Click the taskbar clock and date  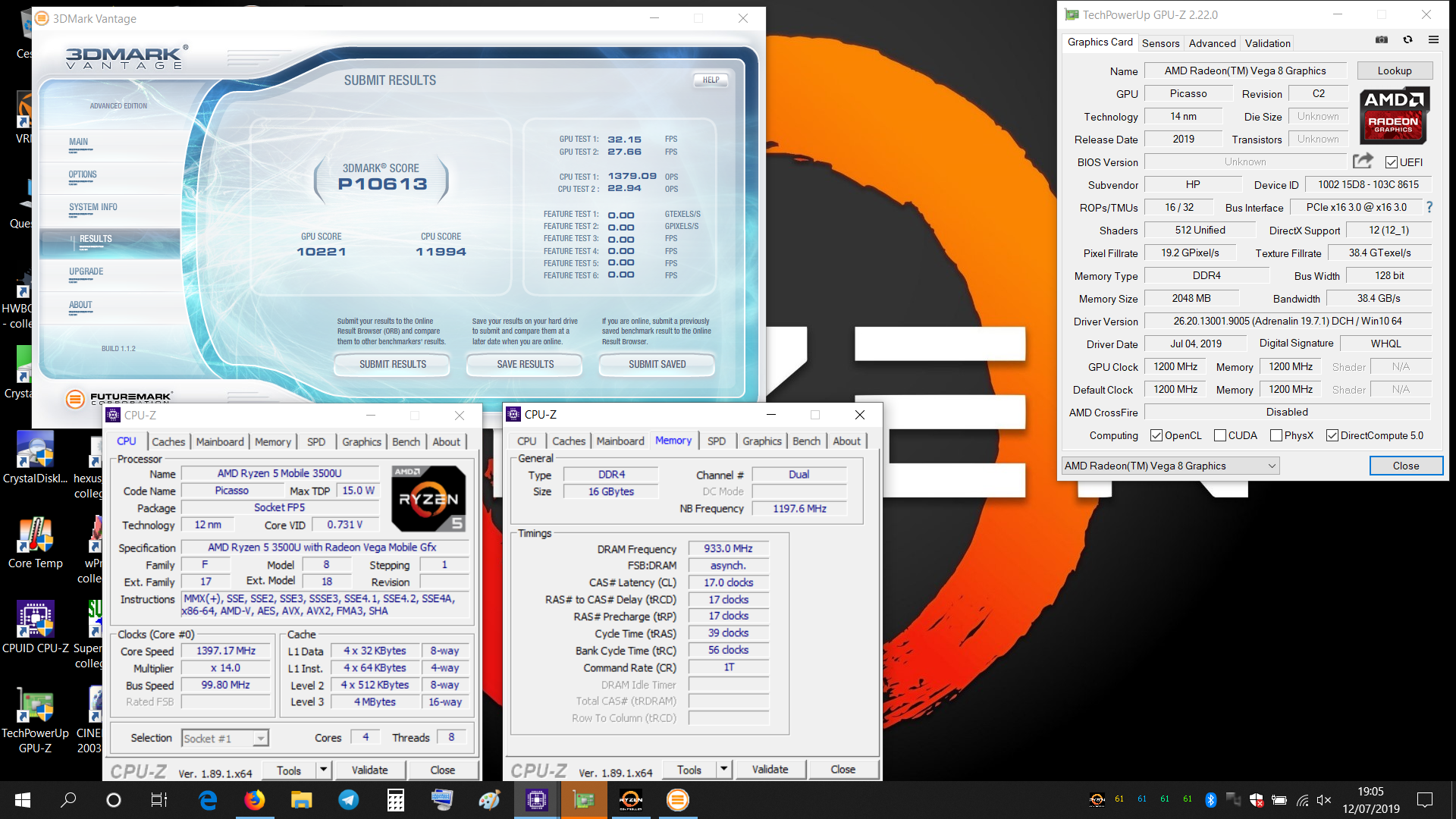tap(1371, 800)
